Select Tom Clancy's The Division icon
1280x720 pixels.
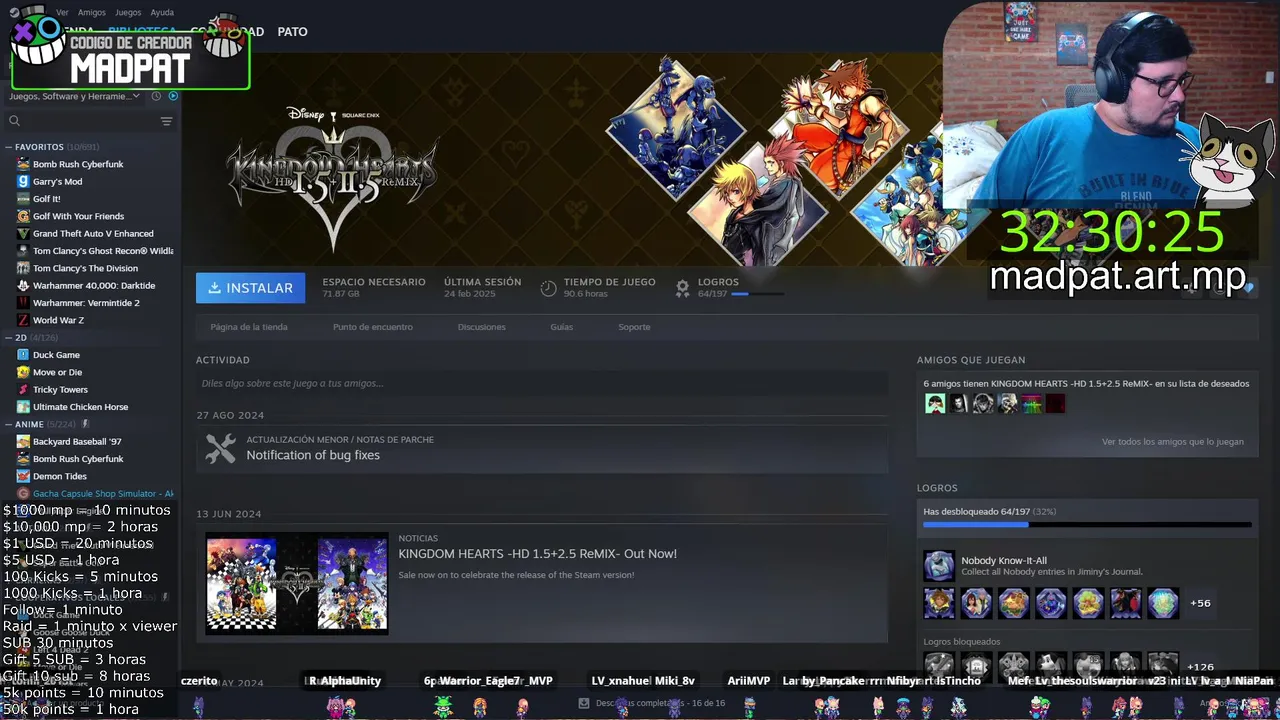pos(23,268)
